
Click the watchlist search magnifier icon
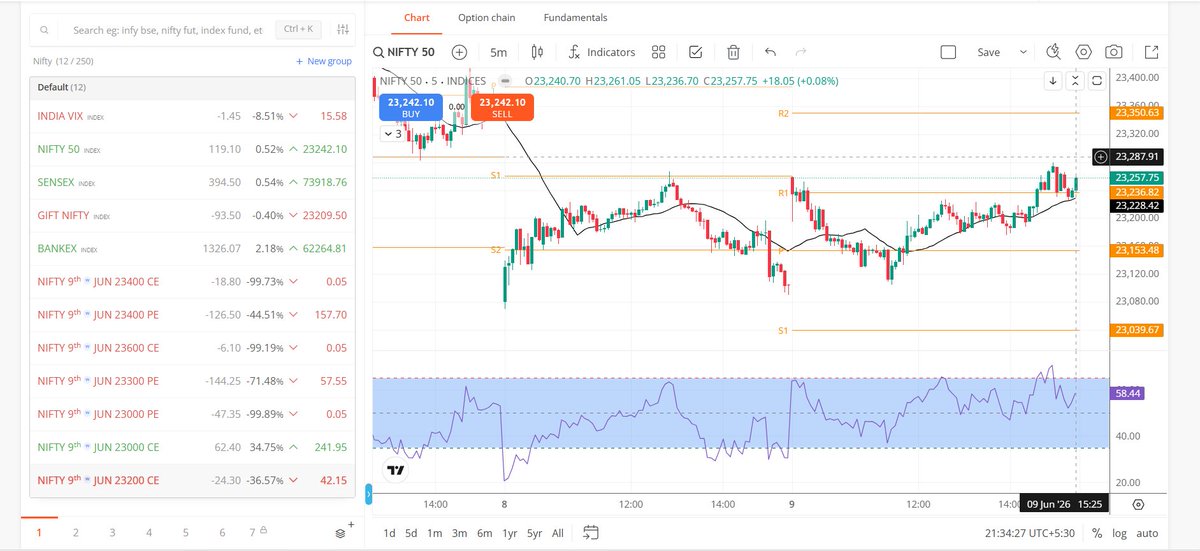click(x=44, y=31)
